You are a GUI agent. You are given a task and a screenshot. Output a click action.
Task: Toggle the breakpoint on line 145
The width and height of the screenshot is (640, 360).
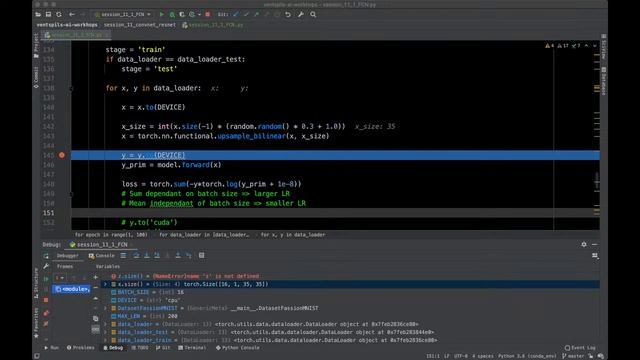[x=62, y=155]
